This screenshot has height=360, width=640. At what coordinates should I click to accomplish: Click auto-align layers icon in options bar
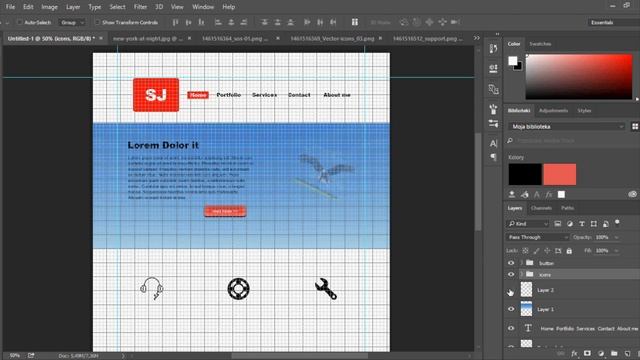coord(355,22)
